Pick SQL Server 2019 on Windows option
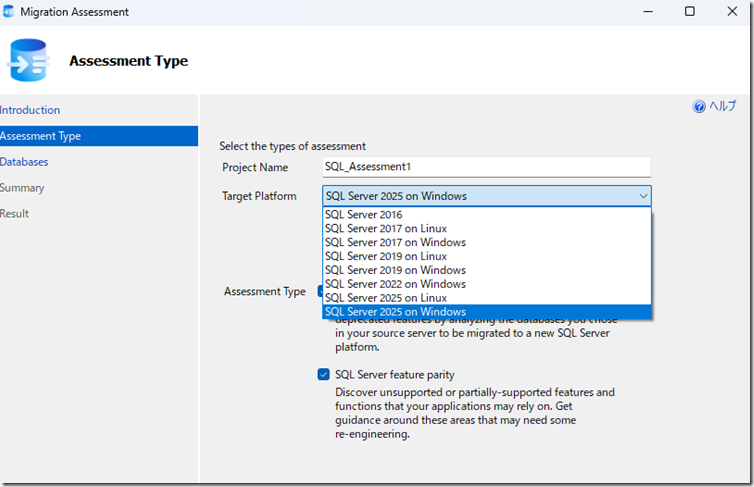Image resolution: width=754 pixels, height=487 pixels. (395, 270)
